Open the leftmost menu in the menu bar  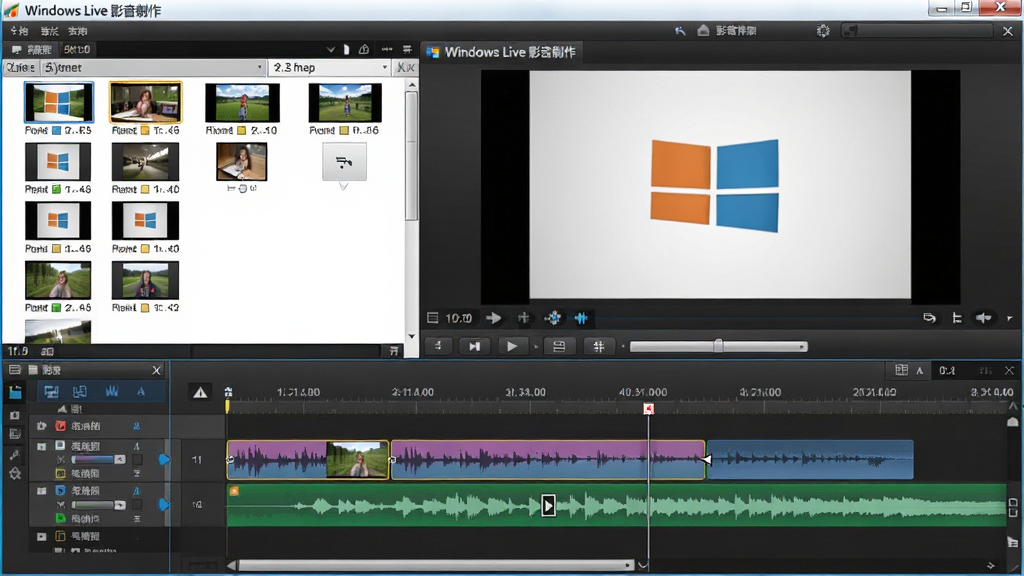[x=19, y=31]
